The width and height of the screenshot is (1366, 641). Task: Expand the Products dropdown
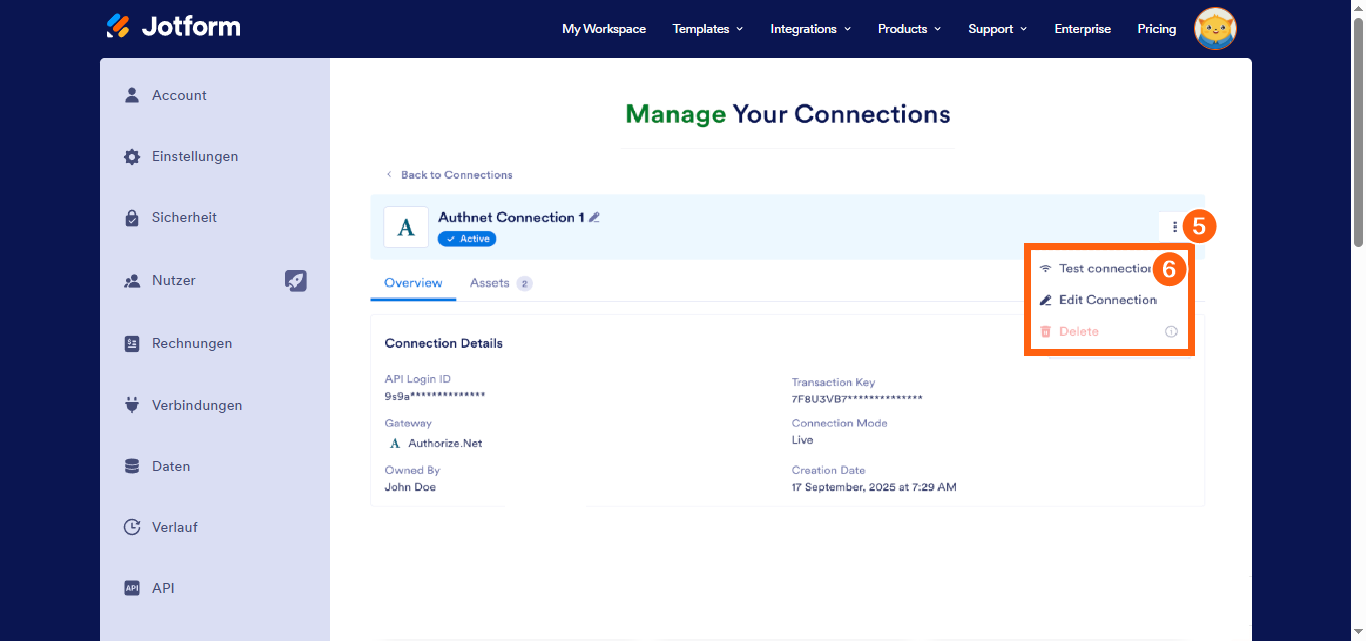pos(909,29)
